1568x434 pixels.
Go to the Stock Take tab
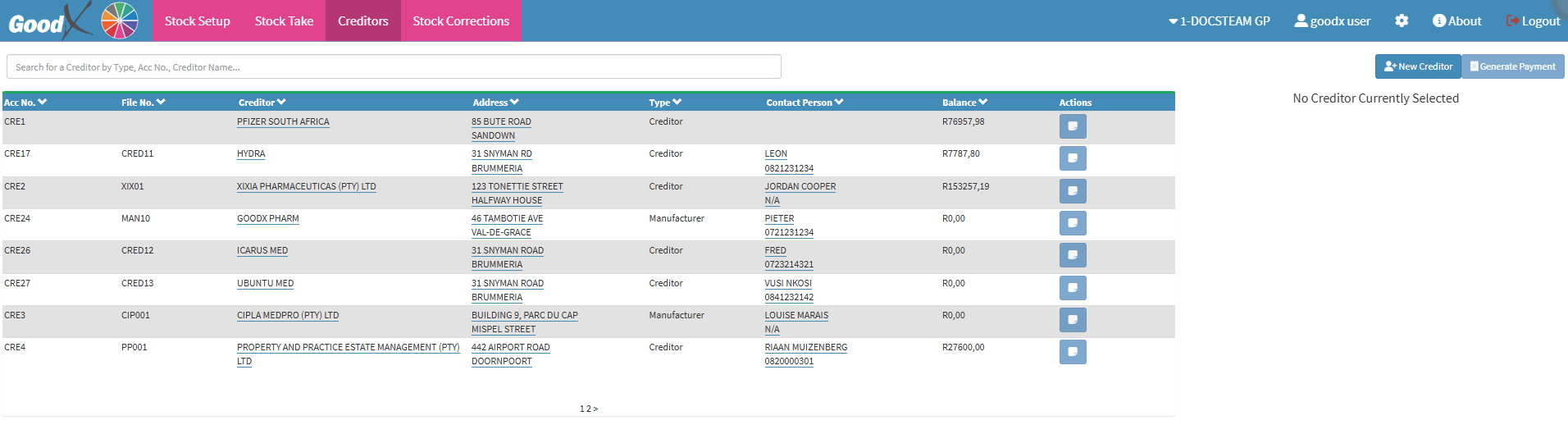pyautogui.click(x=284, y=21)
